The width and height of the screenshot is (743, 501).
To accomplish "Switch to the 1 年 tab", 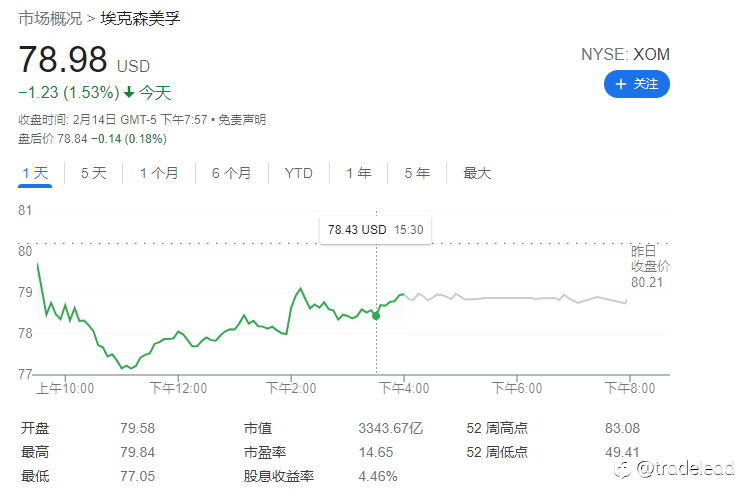I will pos(358,173).
